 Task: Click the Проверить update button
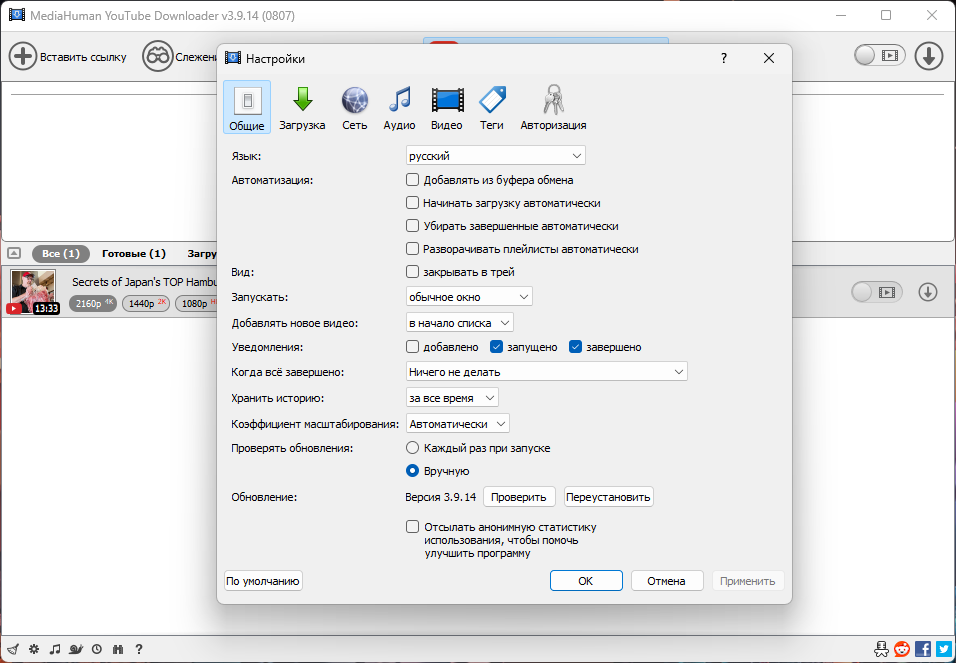point(519,496)
